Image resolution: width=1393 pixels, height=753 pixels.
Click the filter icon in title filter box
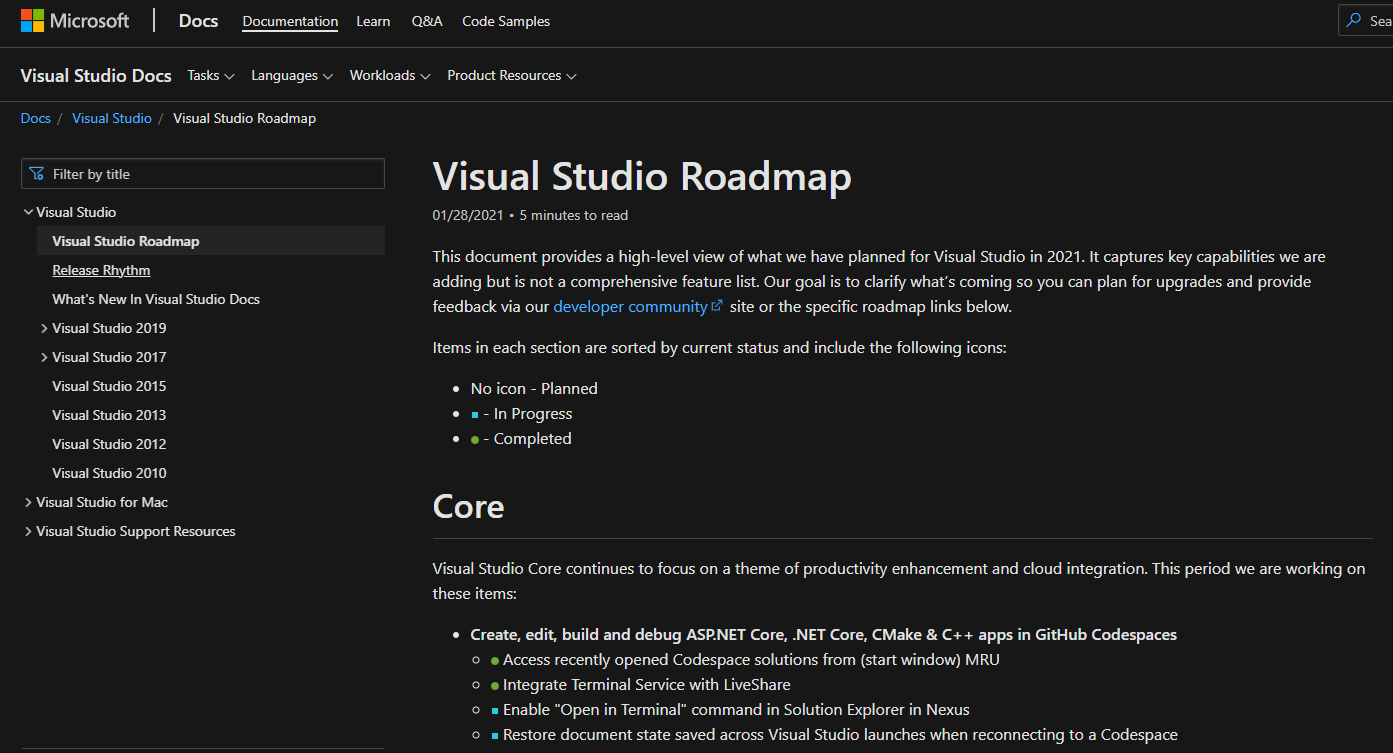click(37, 173)
